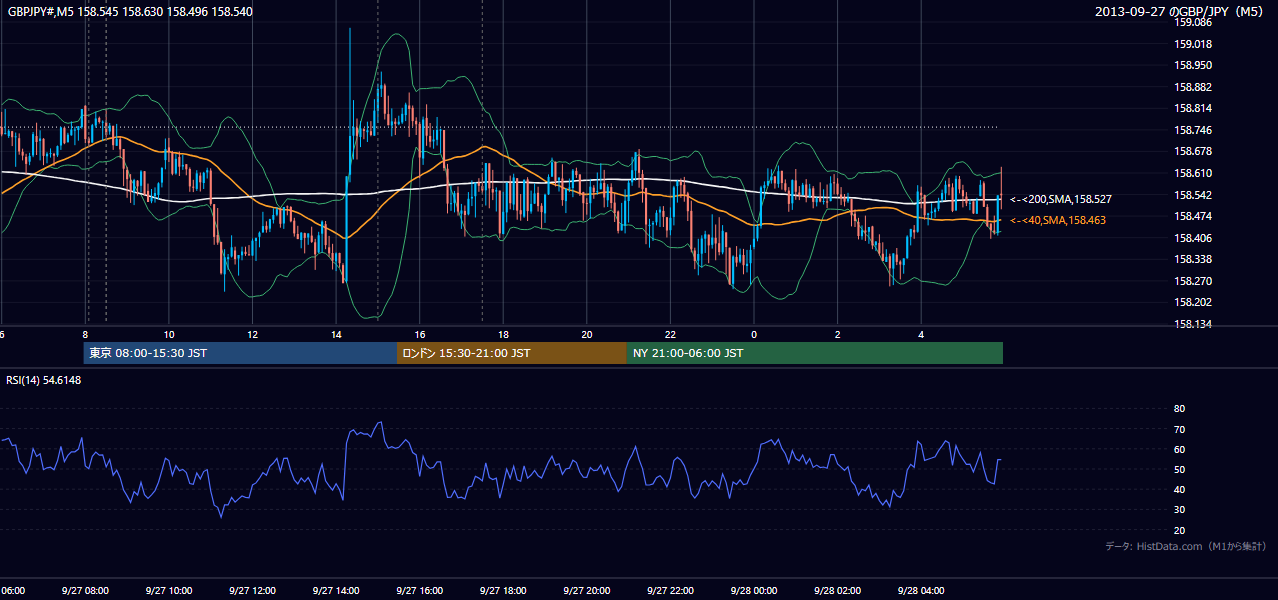Click the 158.814 price axis label
This screenshot has width=1278, height=600.
tap(1192, 109)
